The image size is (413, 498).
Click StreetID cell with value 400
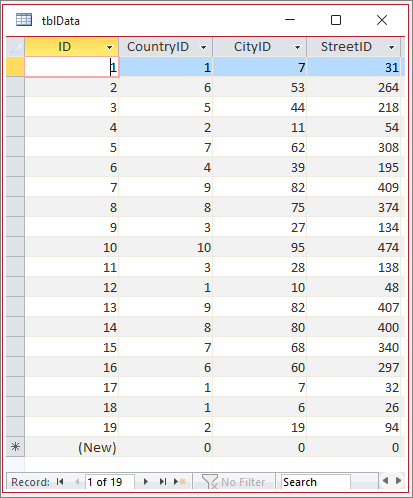click(353, 327)
